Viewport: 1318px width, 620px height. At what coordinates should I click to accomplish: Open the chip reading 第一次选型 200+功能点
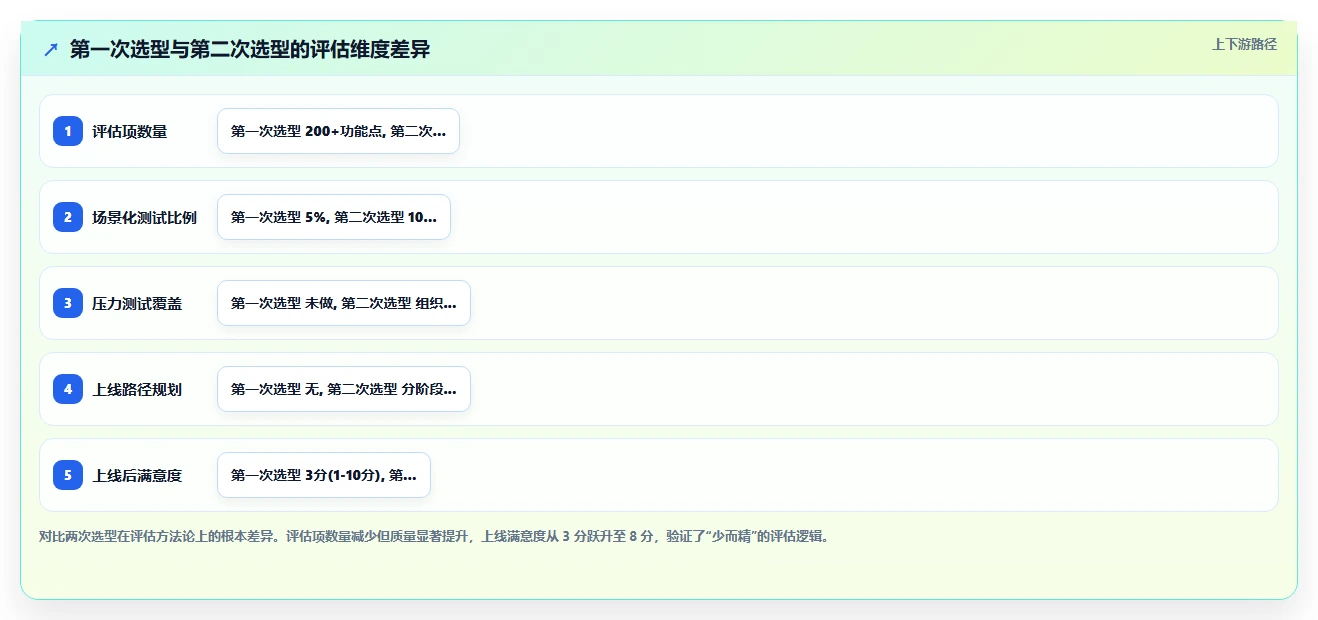(x=338, y=131)
